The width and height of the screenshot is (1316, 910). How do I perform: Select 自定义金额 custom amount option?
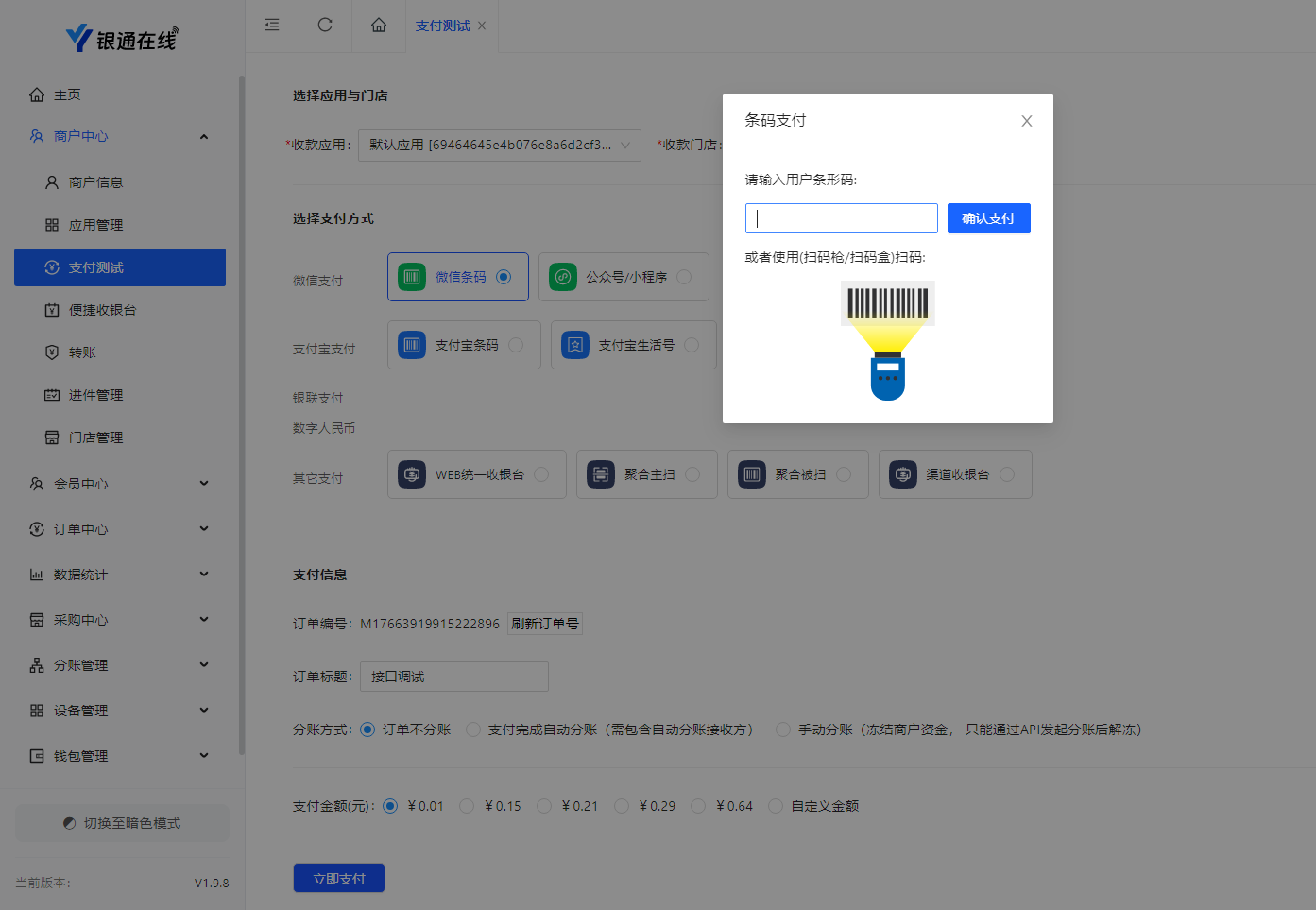tap(777, 806)
